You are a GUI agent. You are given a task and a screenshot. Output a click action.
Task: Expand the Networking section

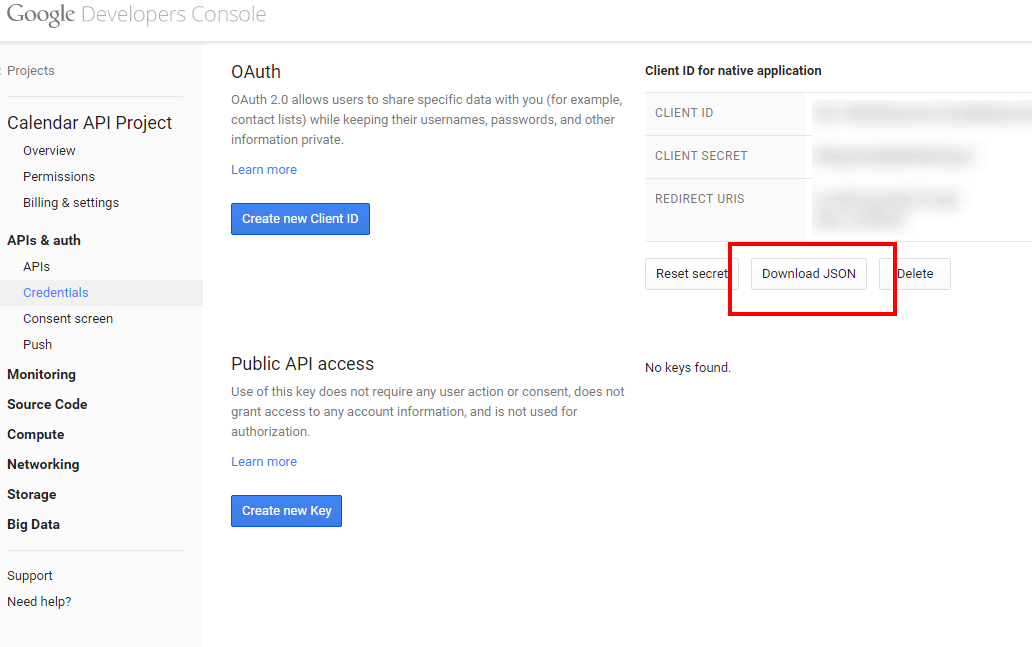(43, 464)
